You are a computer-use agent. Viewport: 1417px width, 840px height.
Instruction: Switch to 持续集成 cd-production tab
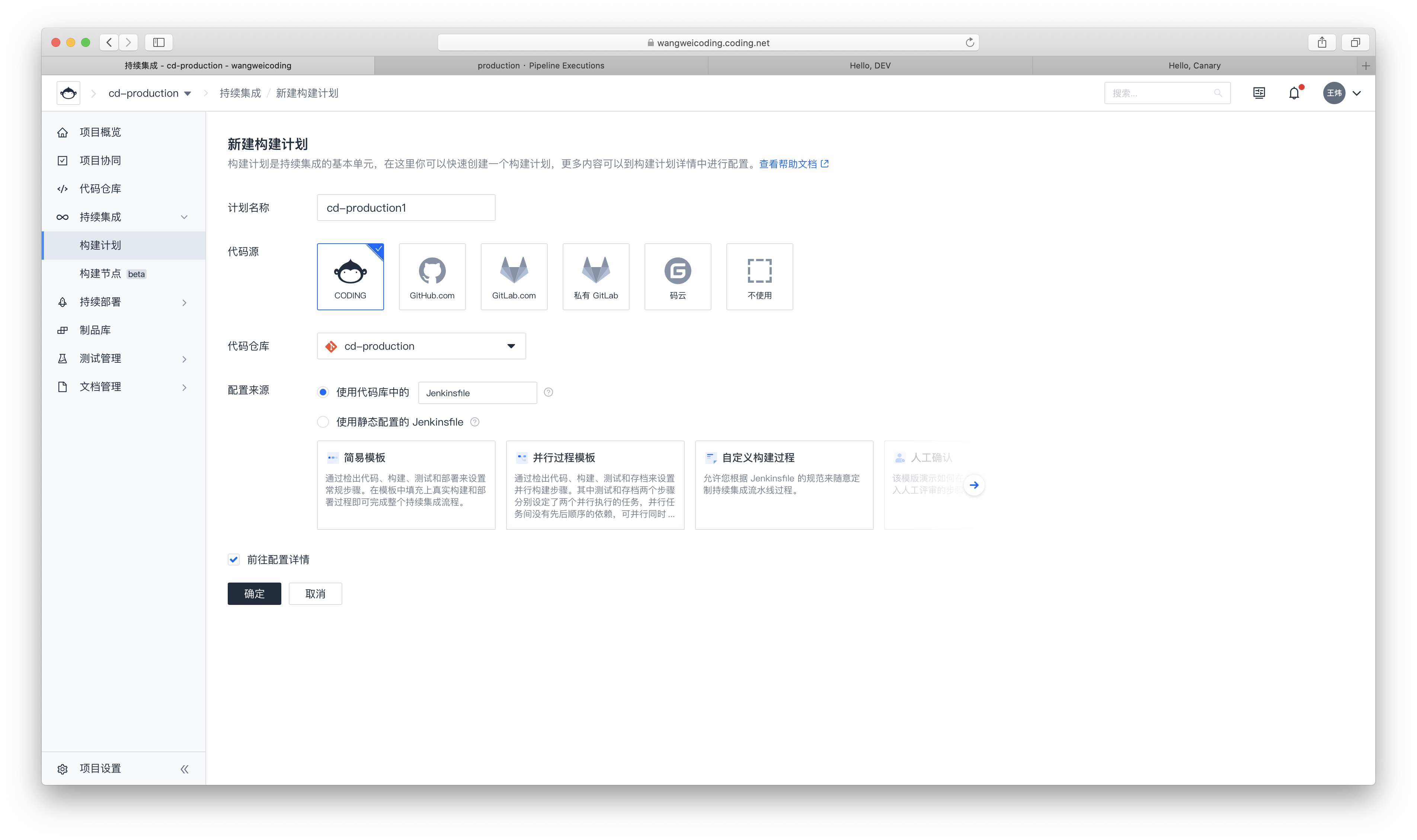(208, 66)
